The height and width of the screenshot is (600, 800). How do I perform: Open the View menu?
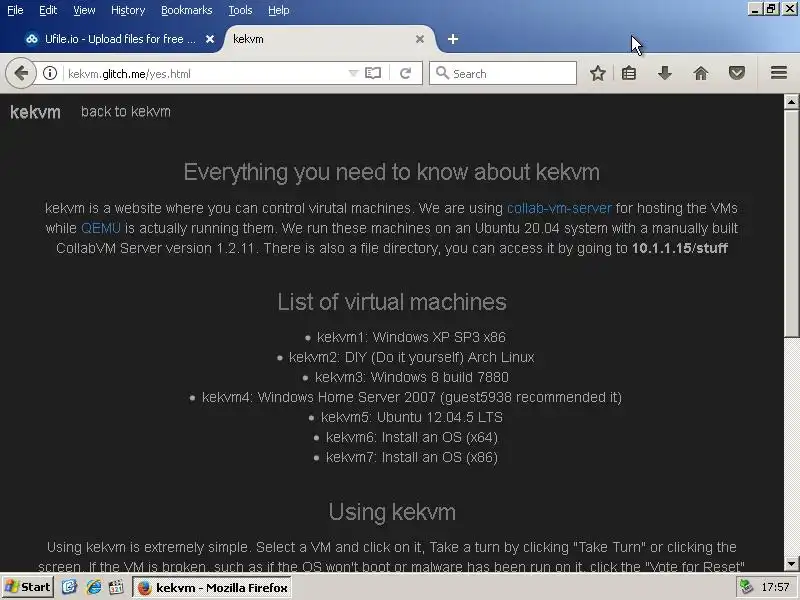(x=84, y=10)
